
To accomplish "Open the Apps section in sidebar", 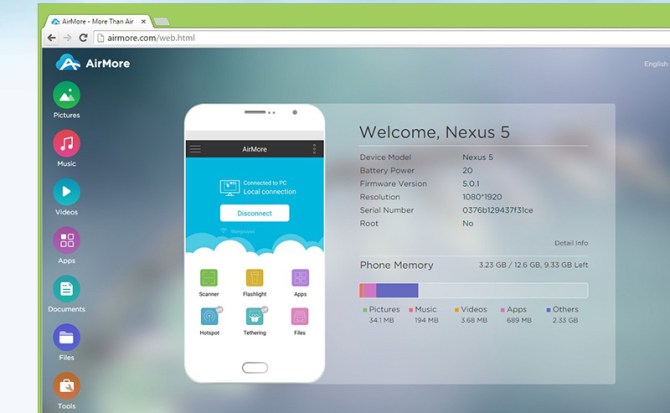I will point(67,245).
